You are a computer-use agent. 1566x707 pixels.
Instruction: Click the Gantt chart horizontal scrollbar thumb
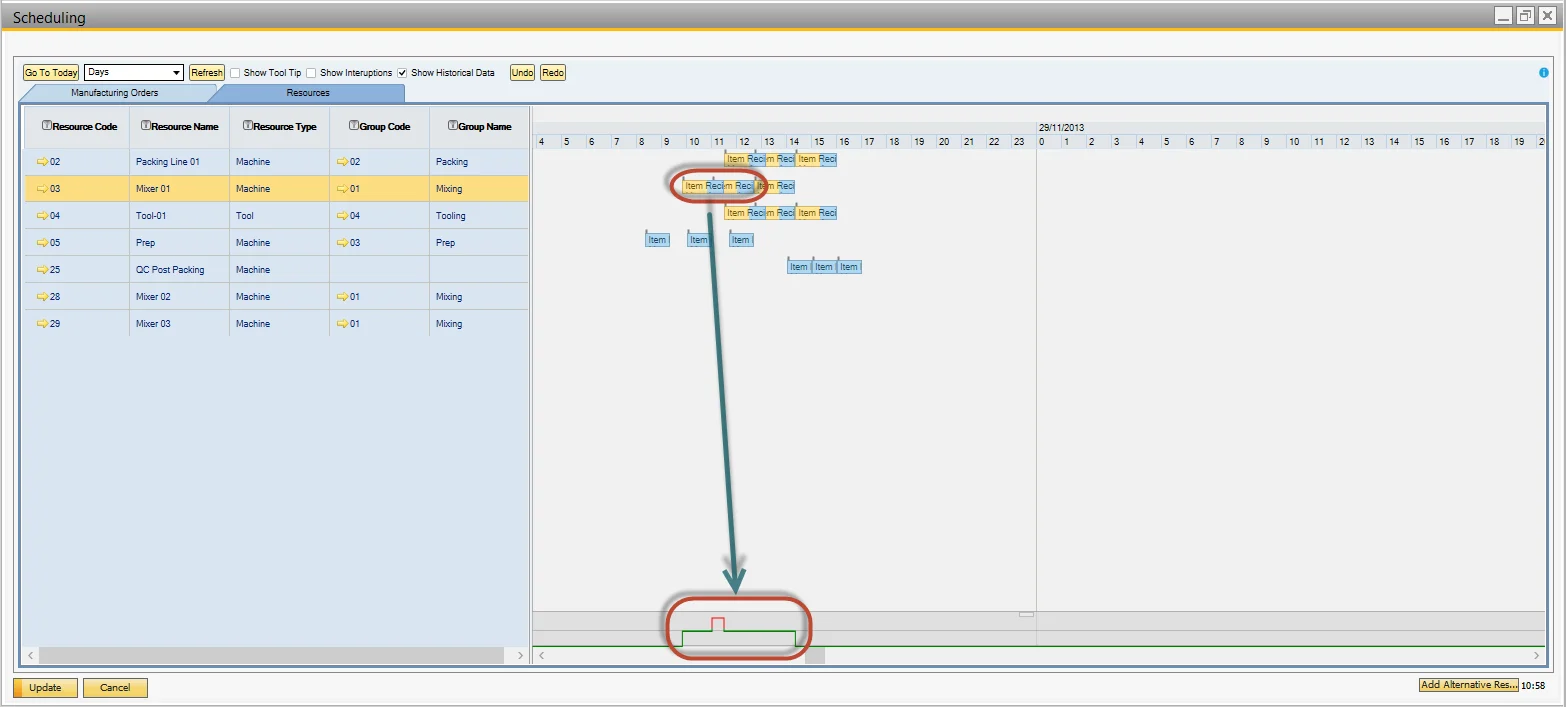click(815, 656)
